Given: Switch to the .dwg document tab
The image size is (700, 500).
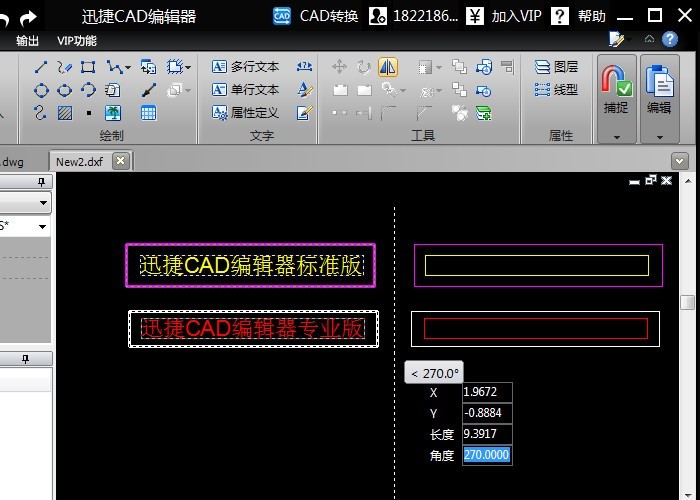Looking at the screenshot, I should [x=12, y=162].
